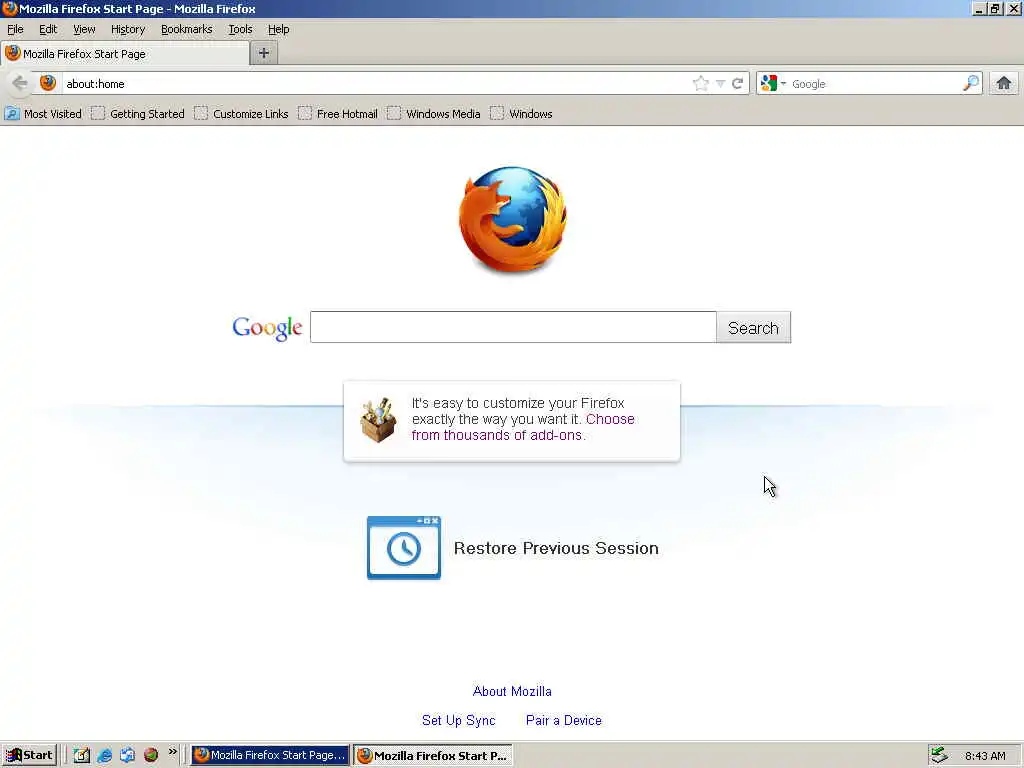Image resolution: width=1024 pixels, height=768 pixels.
Task: Click the Back arrow button
Action: click(x=20, y=83)
